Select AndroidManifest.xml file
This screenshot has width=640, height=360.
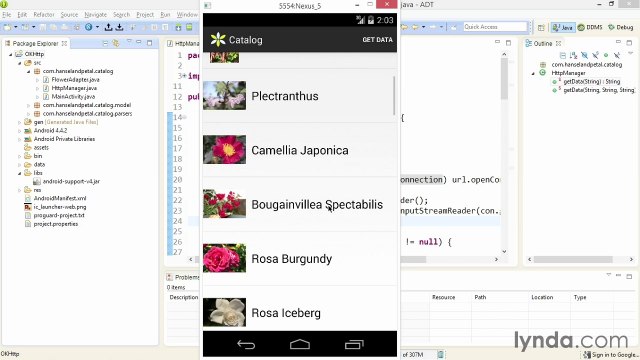pyautogui.click(x=60, y=198)
